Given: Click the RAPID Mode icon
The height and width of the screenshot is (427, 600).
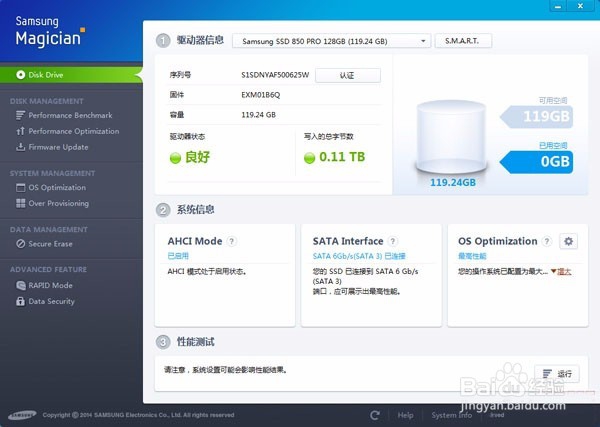Looking at the screenshot, I should [20, 285].
